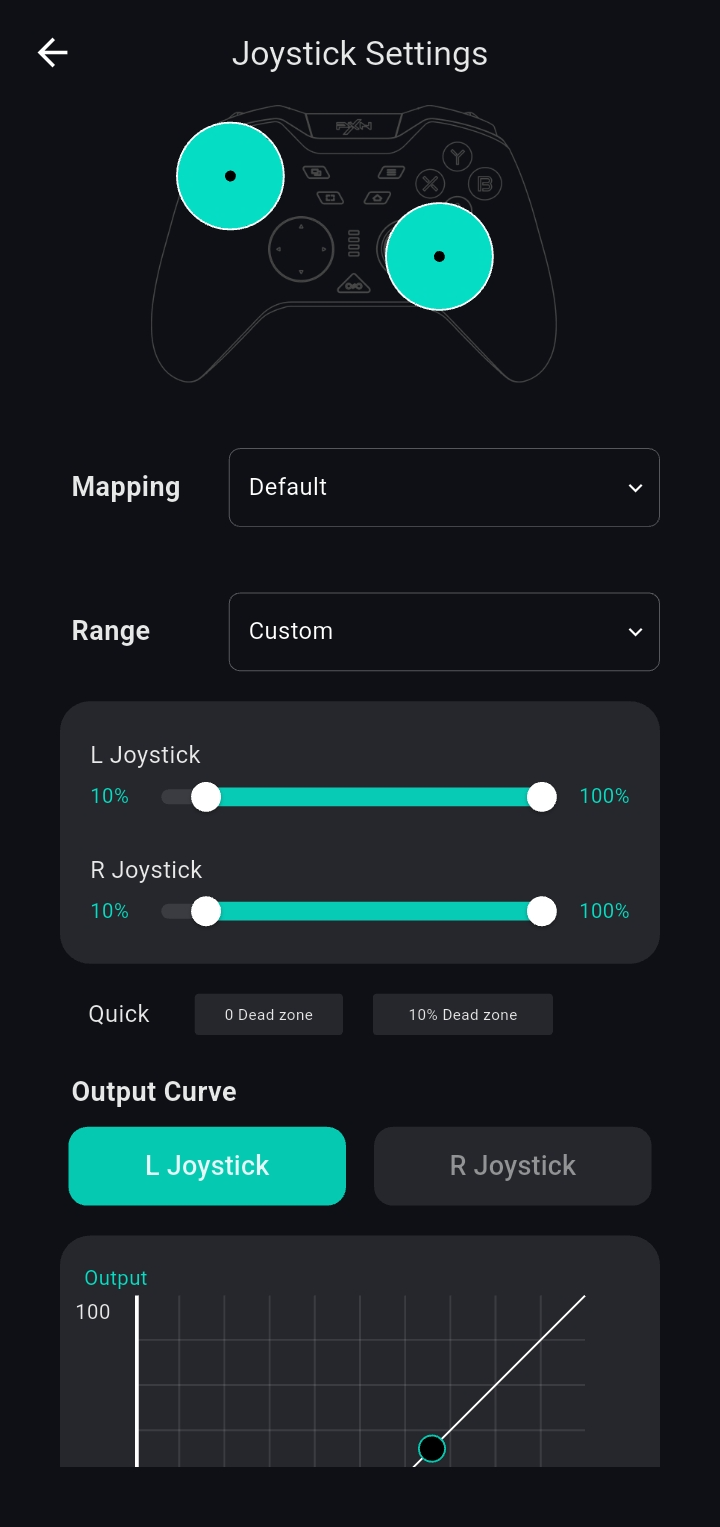
Task: Click the R Joystick maximum slider handle
Action: click(542, 912)
